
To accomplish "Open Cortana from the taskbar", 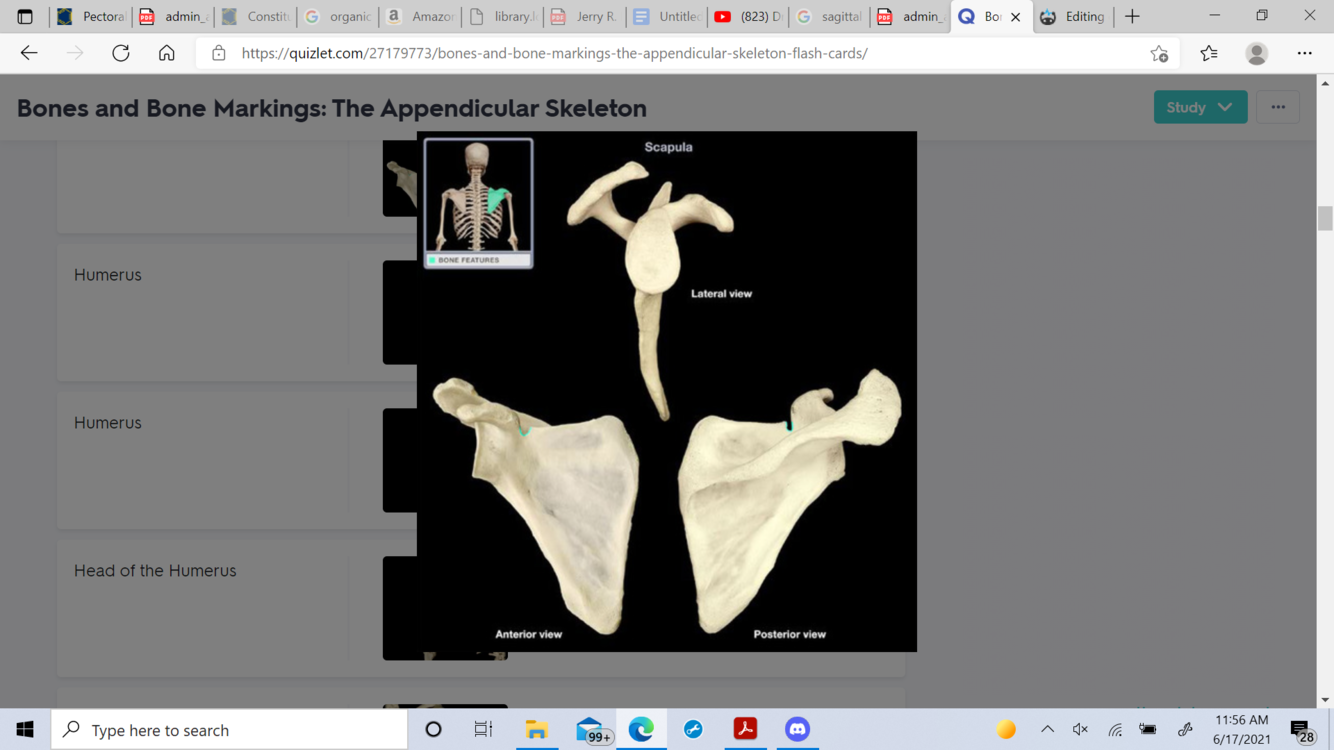I will 433,730.
